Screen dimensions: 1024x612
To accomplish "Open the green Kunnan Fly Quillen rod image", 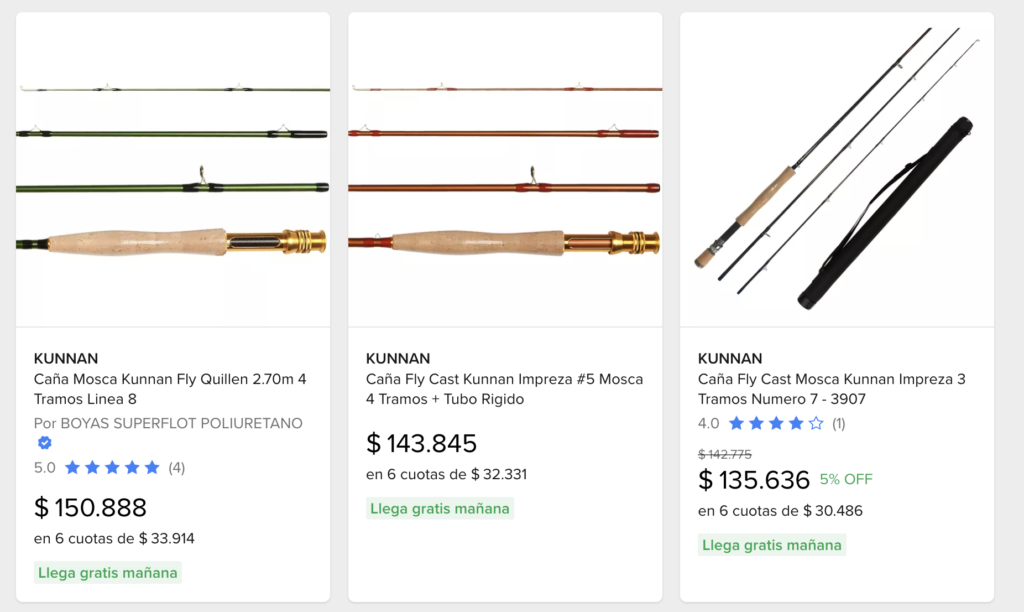I will pos(173,170).
